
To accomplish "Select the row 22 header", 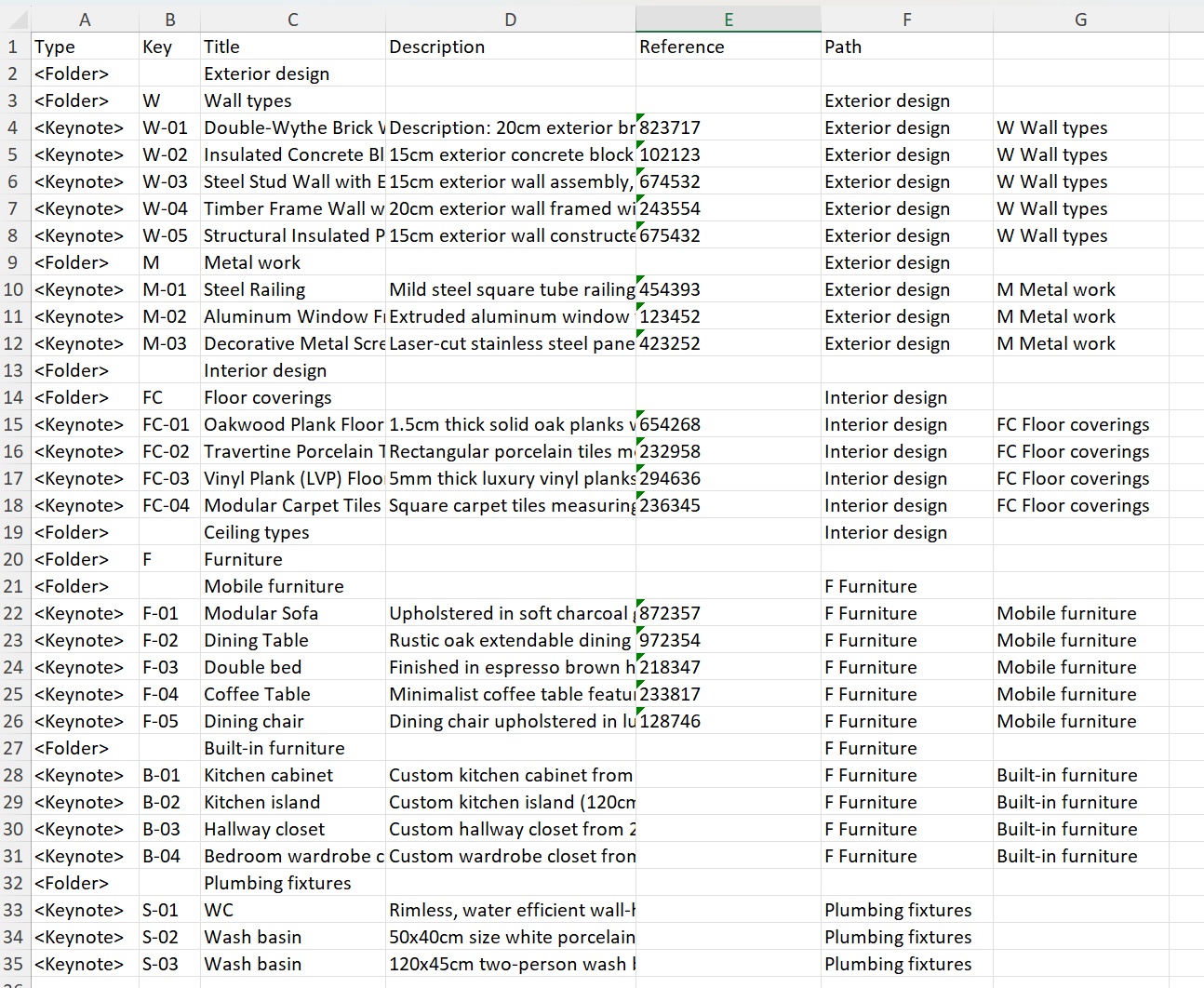I will click(14, 613).
